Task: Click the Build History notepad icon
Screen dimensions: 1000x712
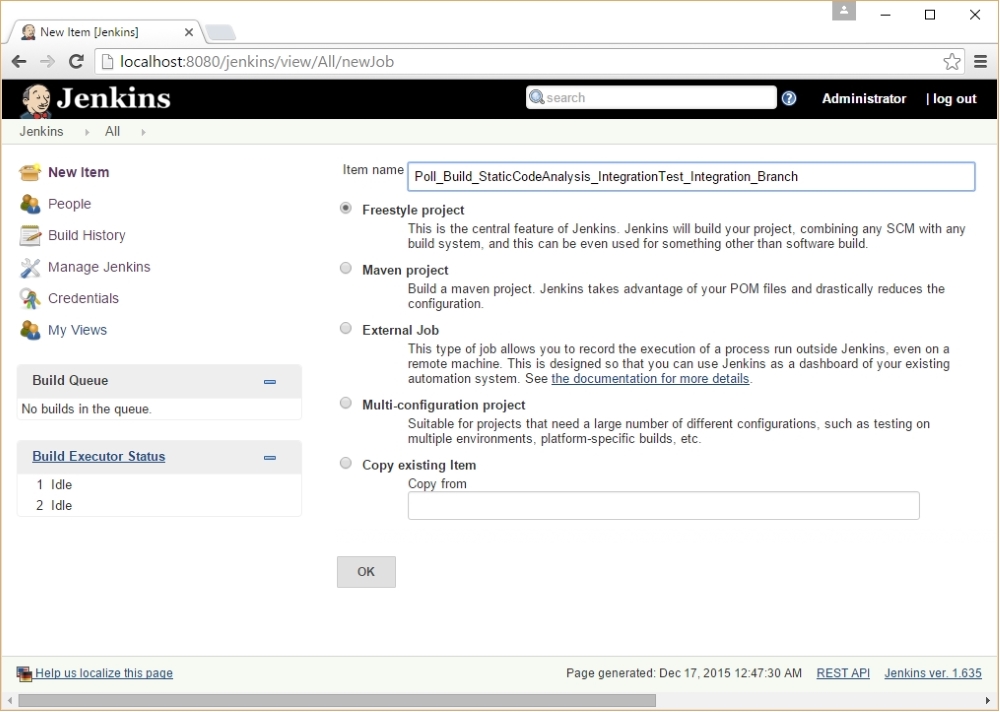Action: point(30,235)
